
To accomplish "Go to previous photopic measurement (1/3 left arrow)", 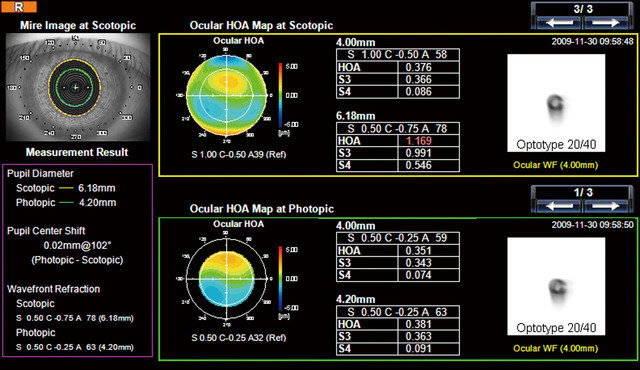I will 559,206.
